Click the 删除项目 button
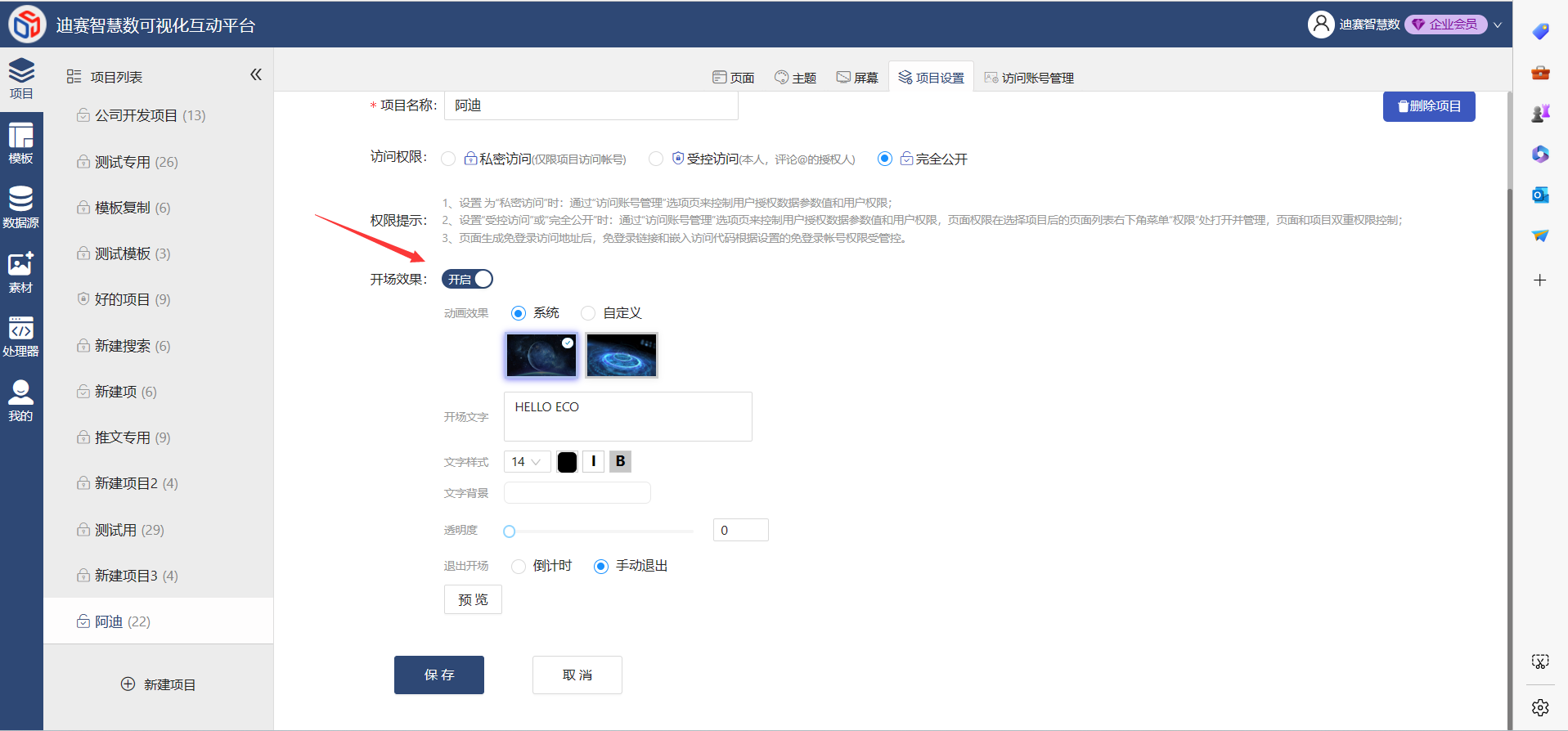The width and height of the screenshot is (1568, 731). click(1429, 106)
